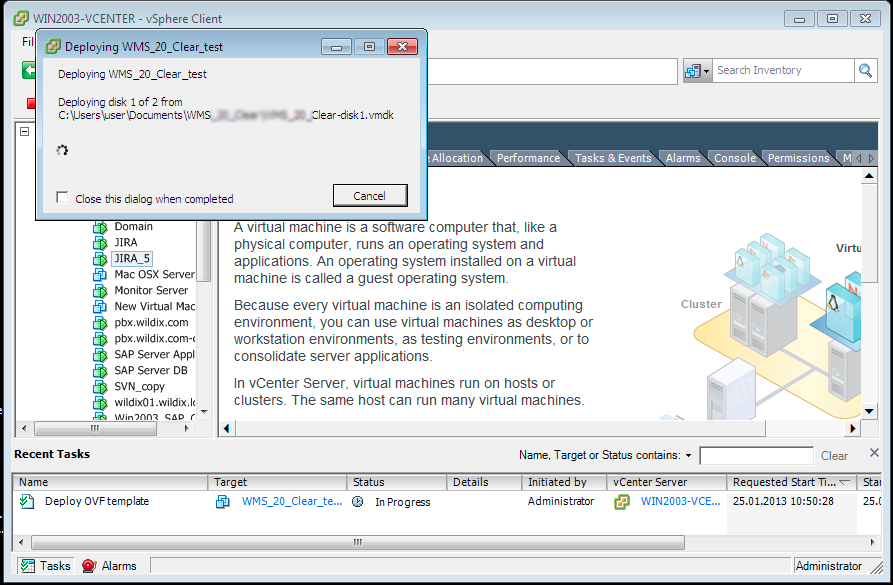Focus the Search Inventory field

pos(783,71)
